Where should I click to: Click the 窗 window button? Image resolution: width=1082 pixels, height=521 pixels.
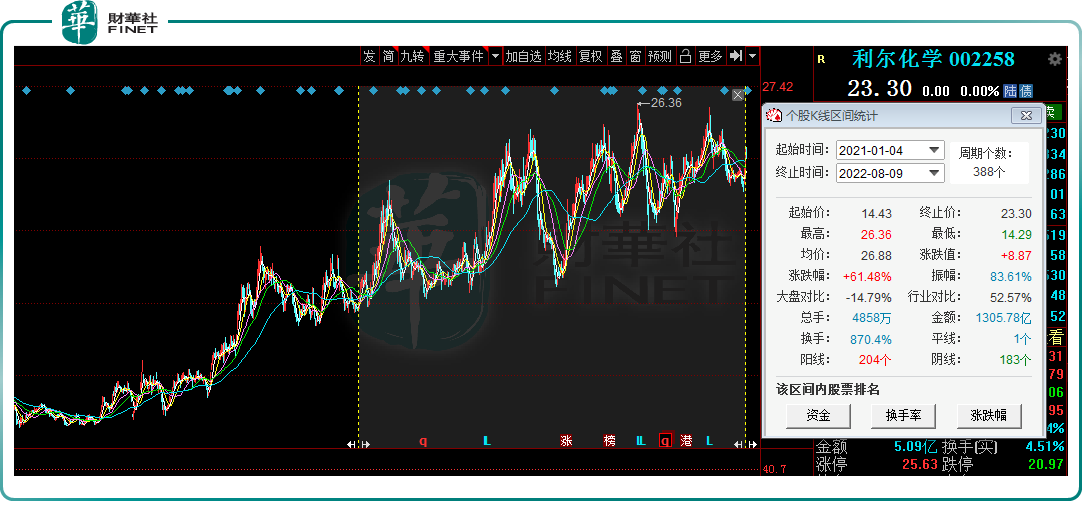pos(636,57)
